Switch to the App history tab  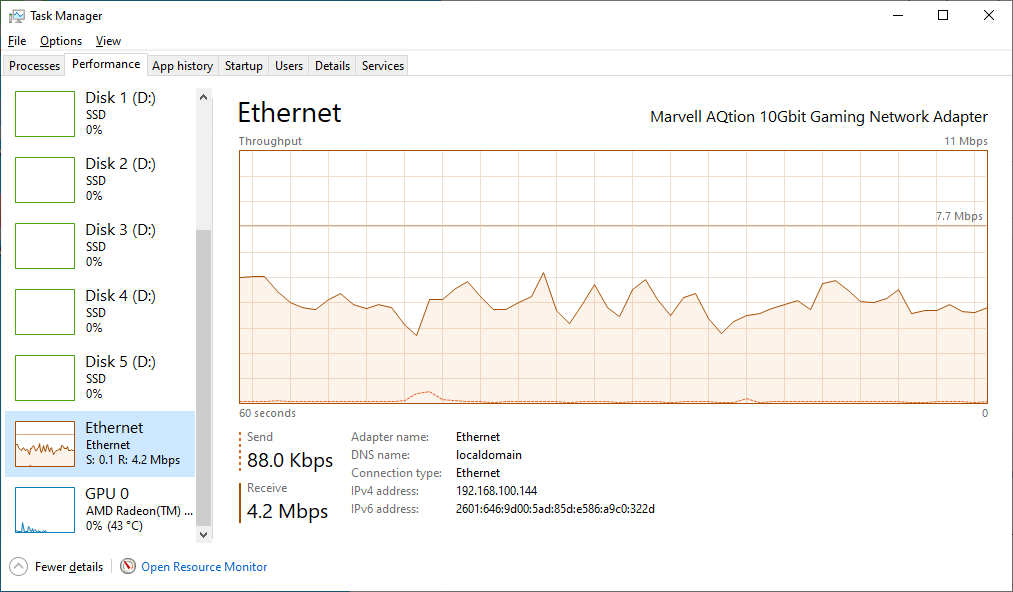(182, 66)
